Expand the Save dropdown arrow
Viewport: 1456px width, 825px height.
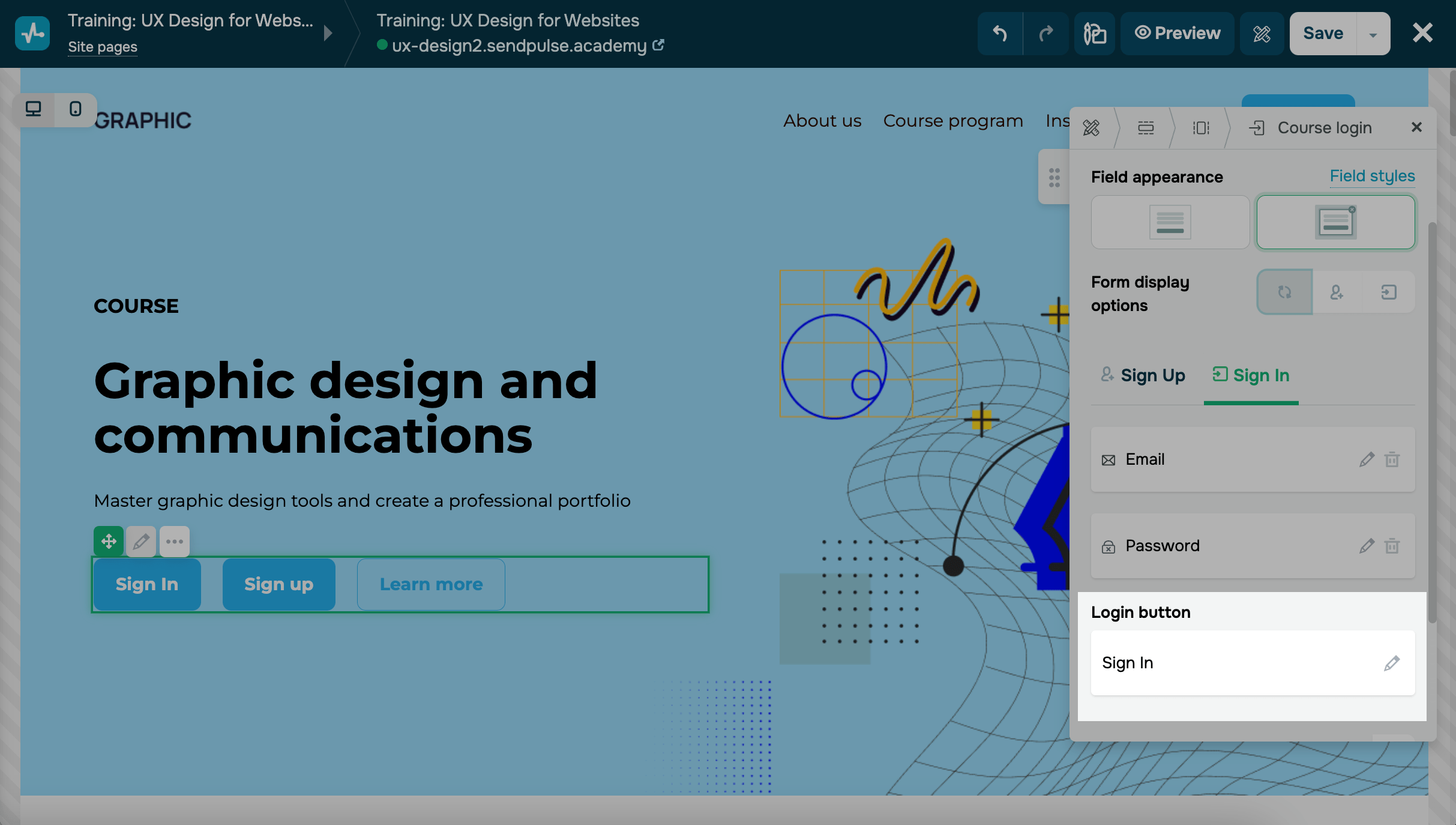pyautogui.click(x=1373, y=34)
